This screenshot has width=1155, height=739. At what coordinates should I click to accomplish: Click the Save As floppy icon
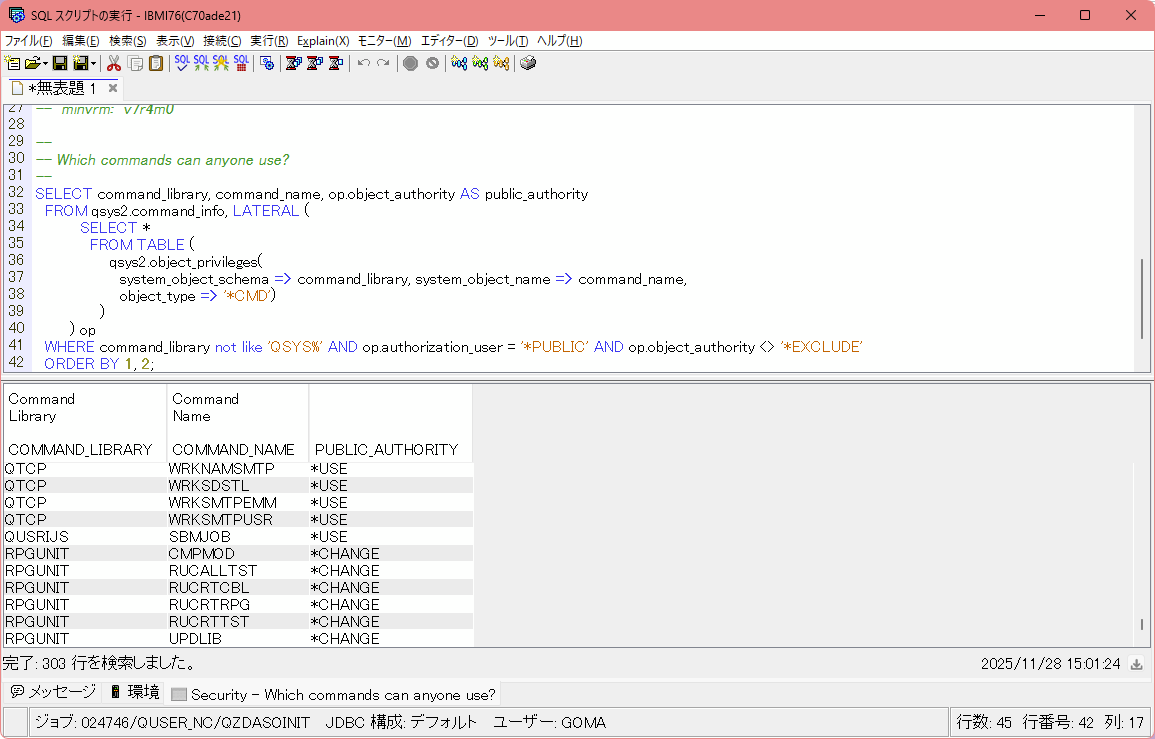[80, 63]
